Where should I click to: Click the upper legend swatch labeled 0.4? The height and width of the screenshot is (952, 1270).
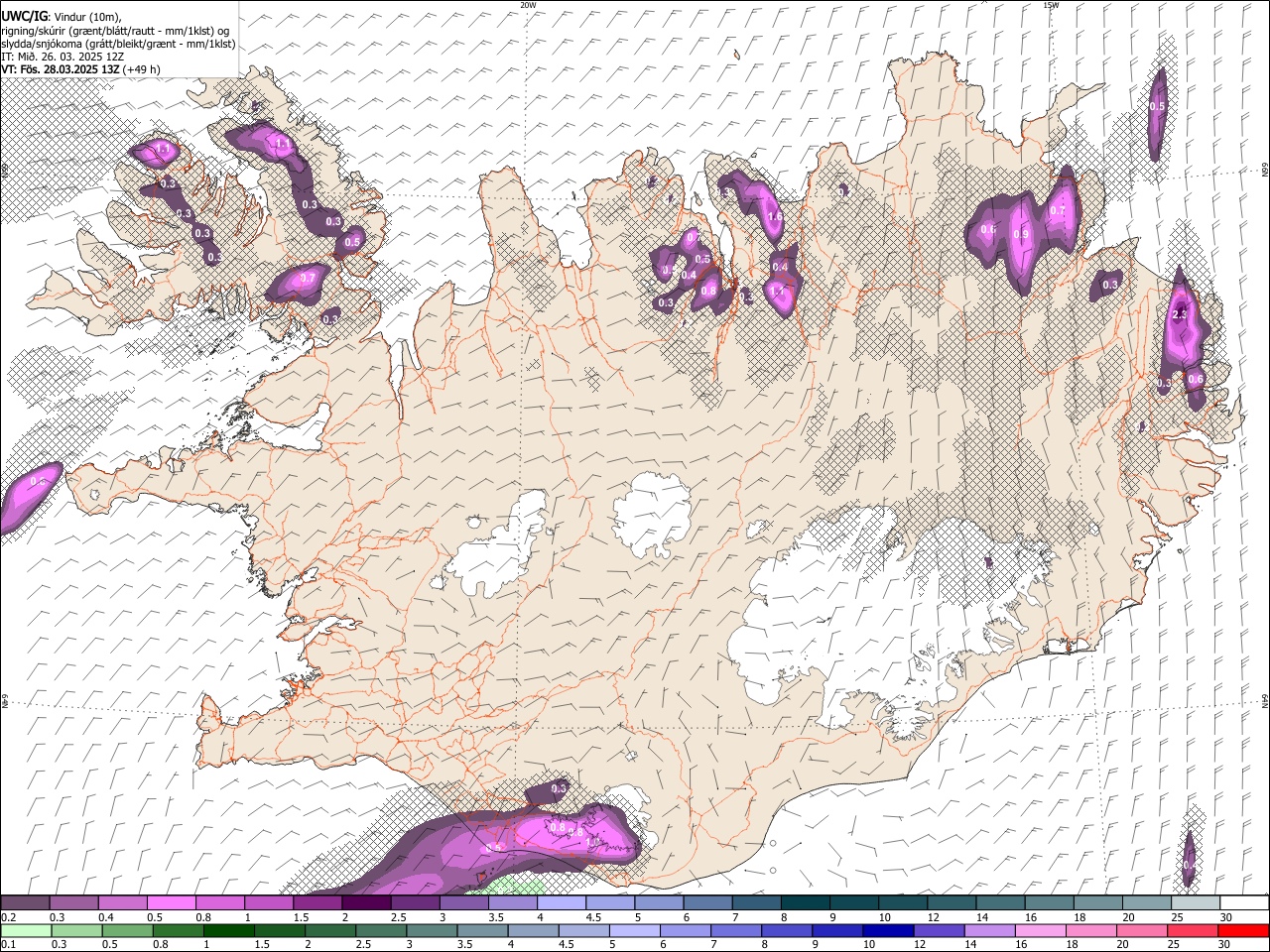tap(122, 903)
